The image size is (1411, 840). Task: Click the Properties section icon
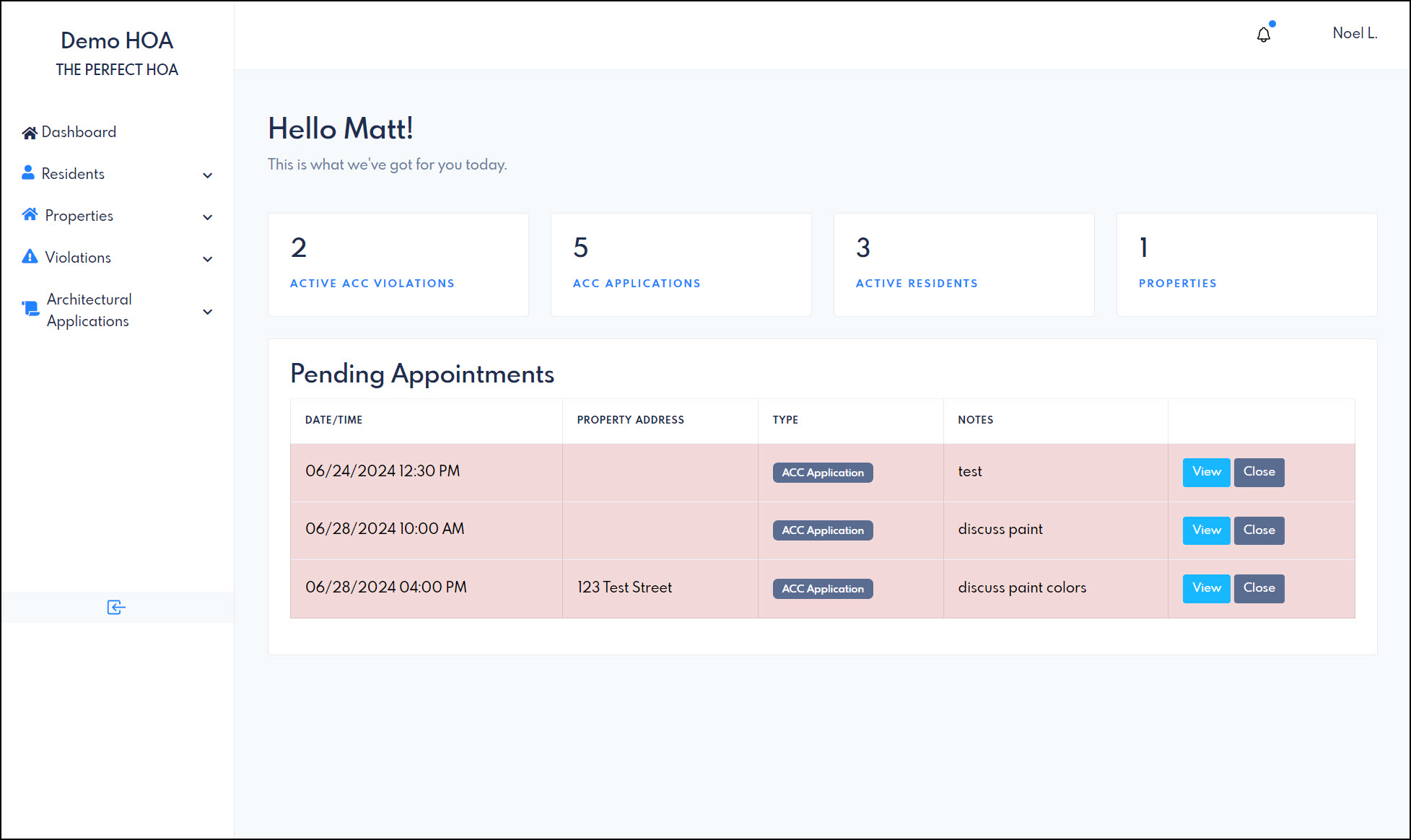[x=29, y=214]
